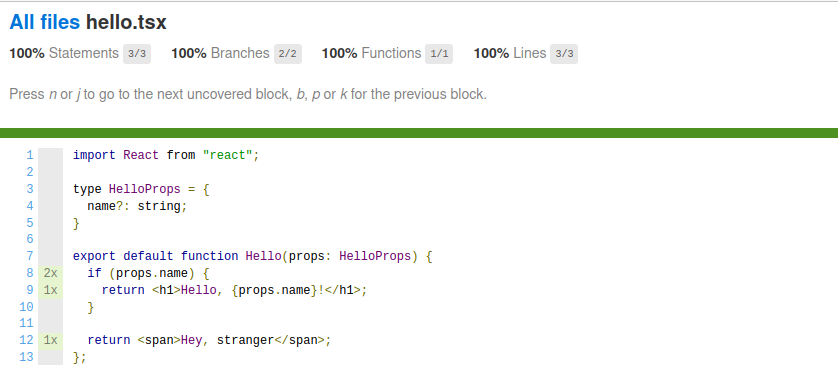Click the Statements 3/3 fraction badge
The width and height of the screenshot is (838, 365).
[x=137, y=54]
